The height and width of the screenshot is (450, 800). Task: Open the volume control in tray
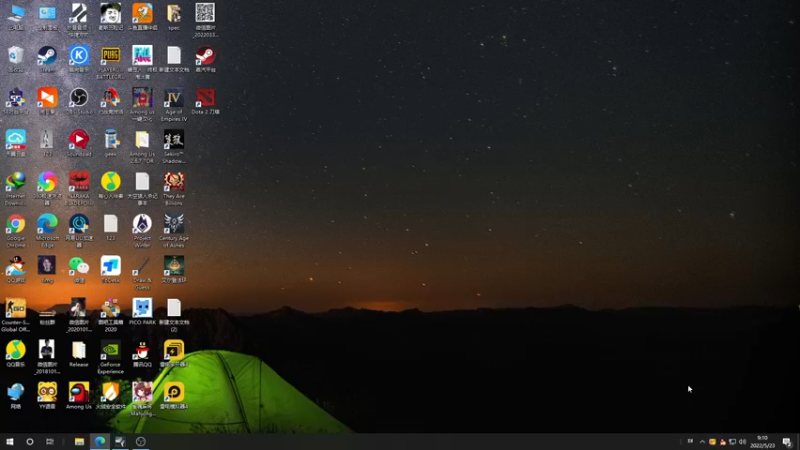(742, 442)
